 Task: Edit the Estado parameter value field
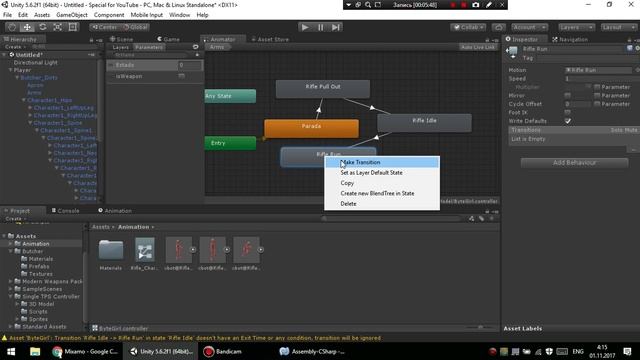pyautogui.click(x=189, y=65)
